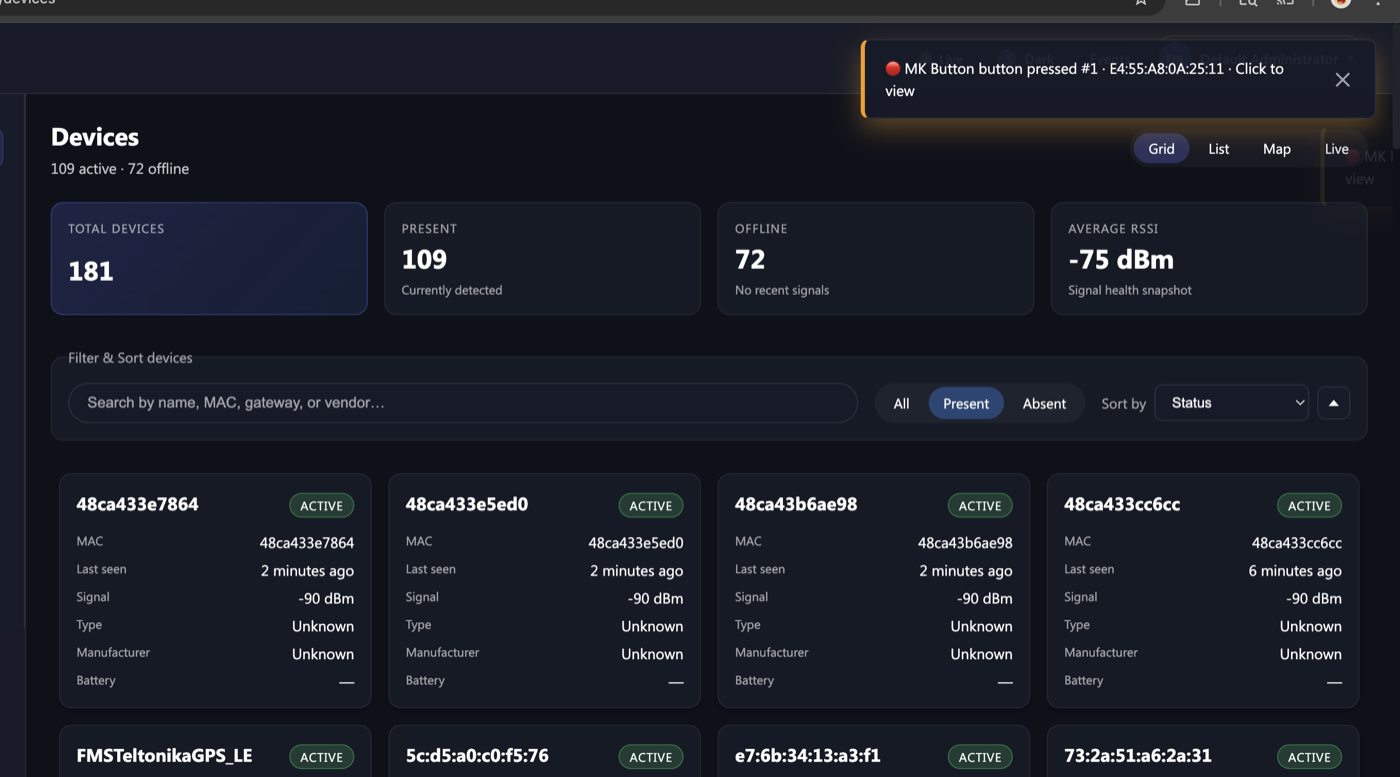
Task: Show only Absent devices
Action: point(1044,404)
